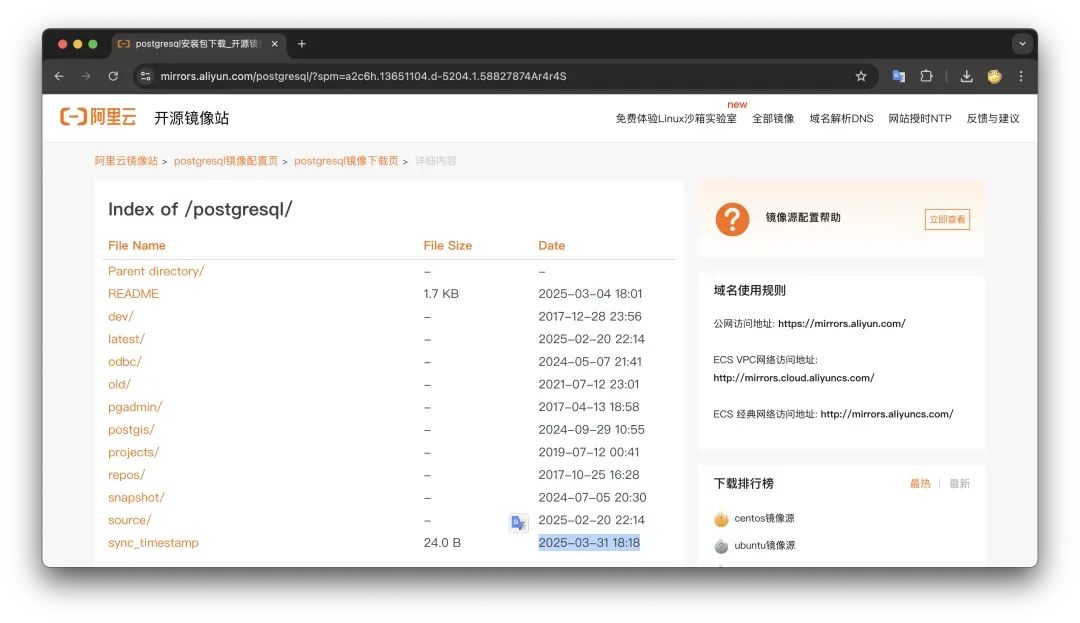The width and height of the screenshot is (1080, 623).
Task: Reload the page with the refresh icon
Action: 113,76
